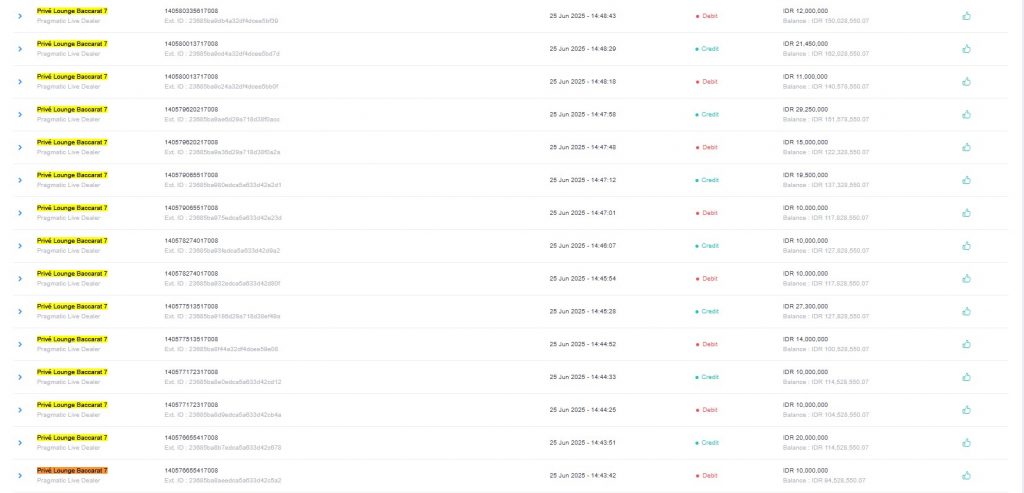Click thumbs-up icon on 14:47:58 credit row
This screenshot has height=493, width=1024.
(x=967, y=114)
